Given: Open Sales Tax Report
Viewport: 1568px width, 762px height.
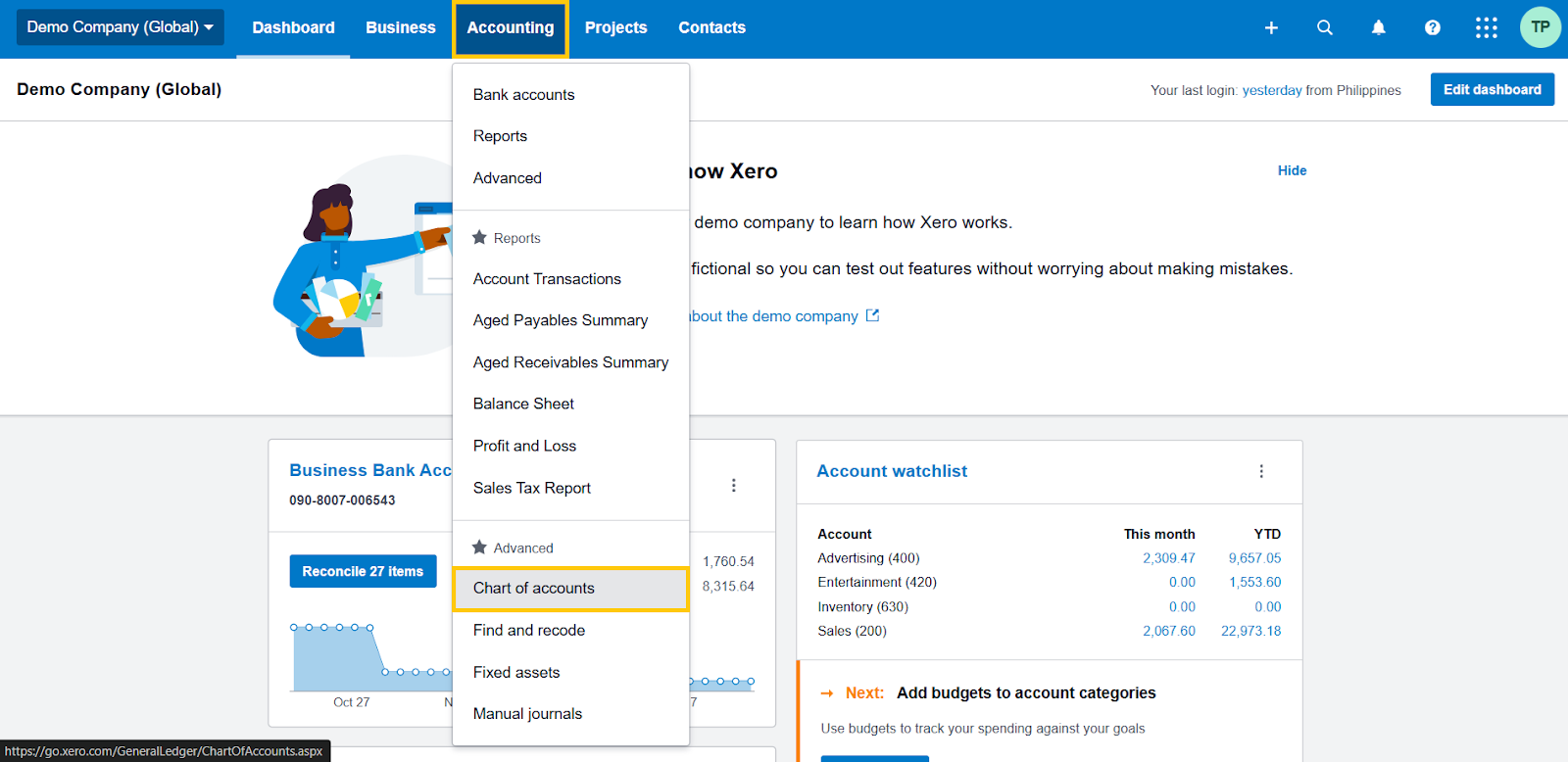Looking at the screenshot, I should 570,488.
